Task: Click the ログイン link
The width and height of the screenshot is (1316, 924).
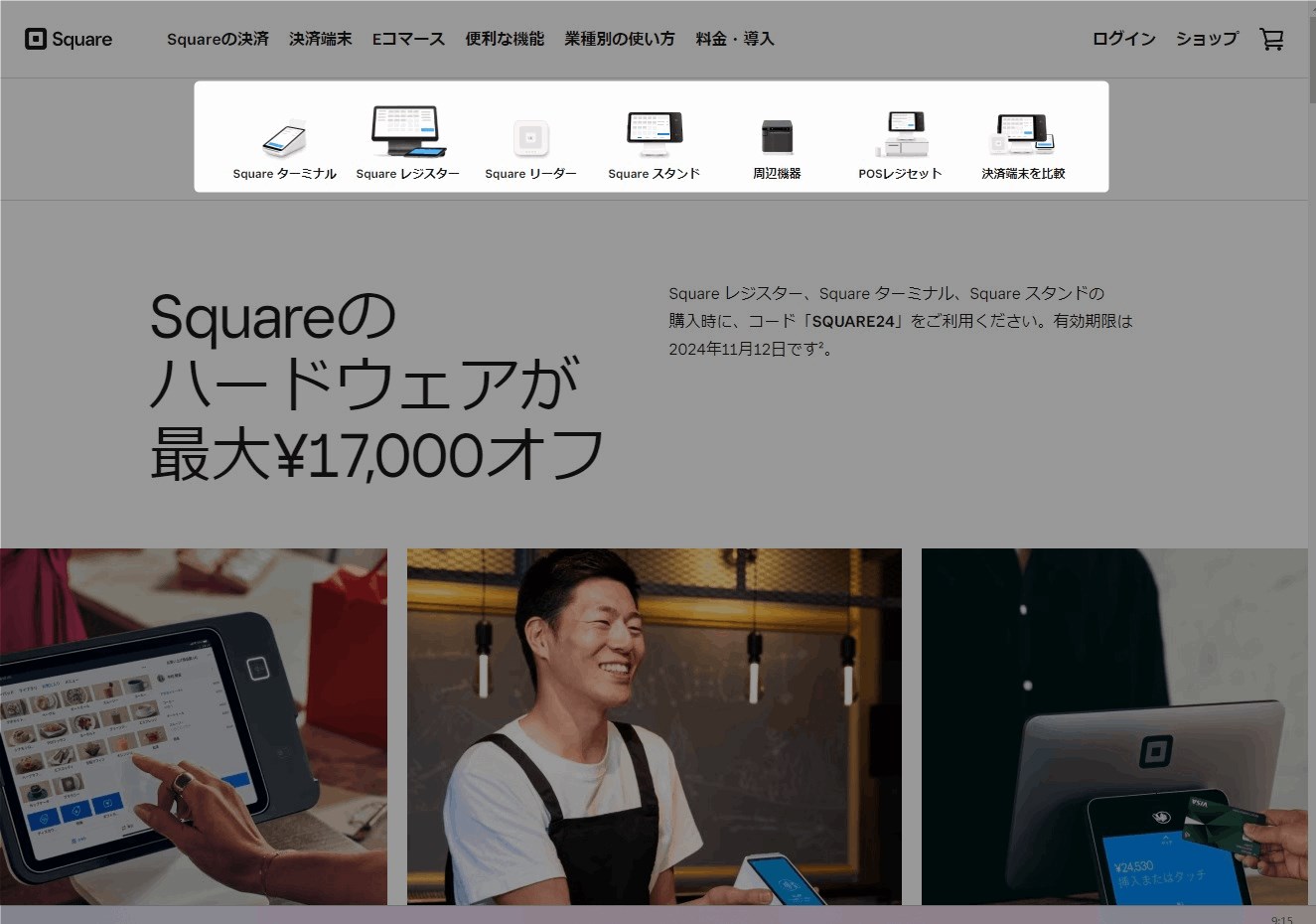Action: pyautogui.click(x=1123, y=39)
